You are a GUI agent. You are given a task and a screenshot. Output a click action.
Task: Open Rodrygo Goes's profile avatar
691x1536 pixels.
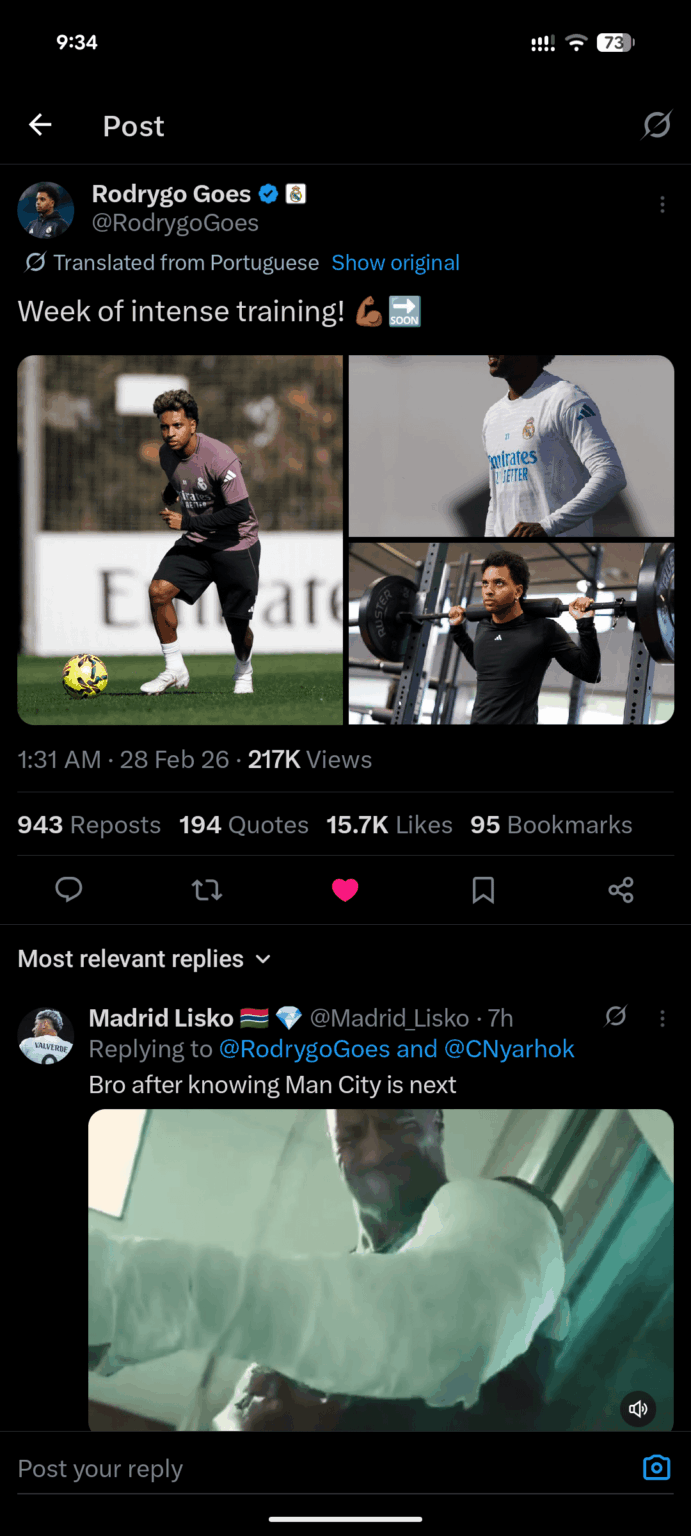click(x=45, y=210)
